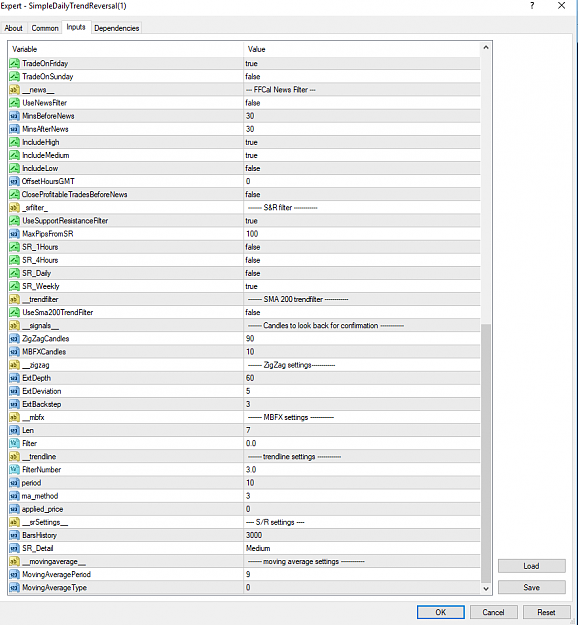Open the About tab

click(14, 28)
